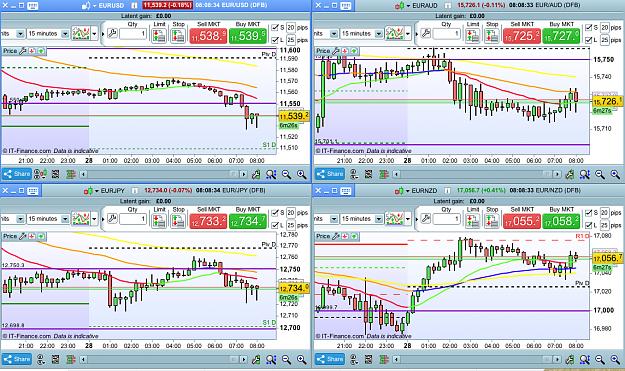The width and height of the screenshot is (625, 371).
Task: Click Sell MKT 11,538.9 button in EURUSD
Action: point(208,36)
